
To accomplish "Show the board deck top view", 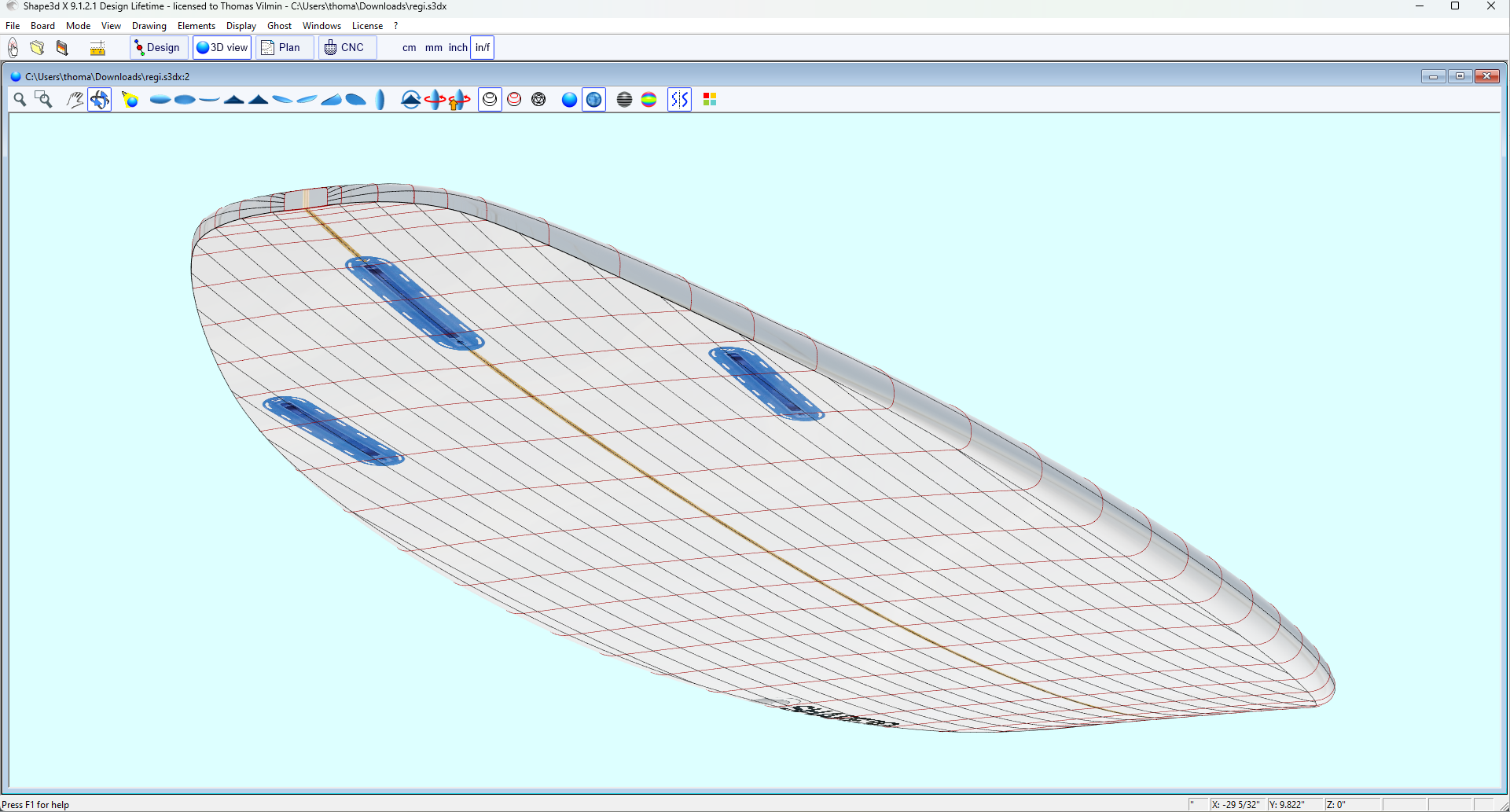I will [160, 99].
